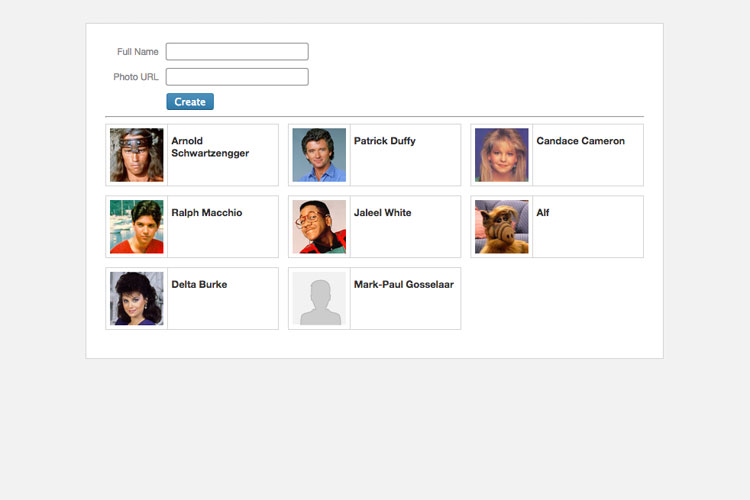Screen dimensions: 750x500
Task: Click the Photo URL input field
Action: [237, 77]
